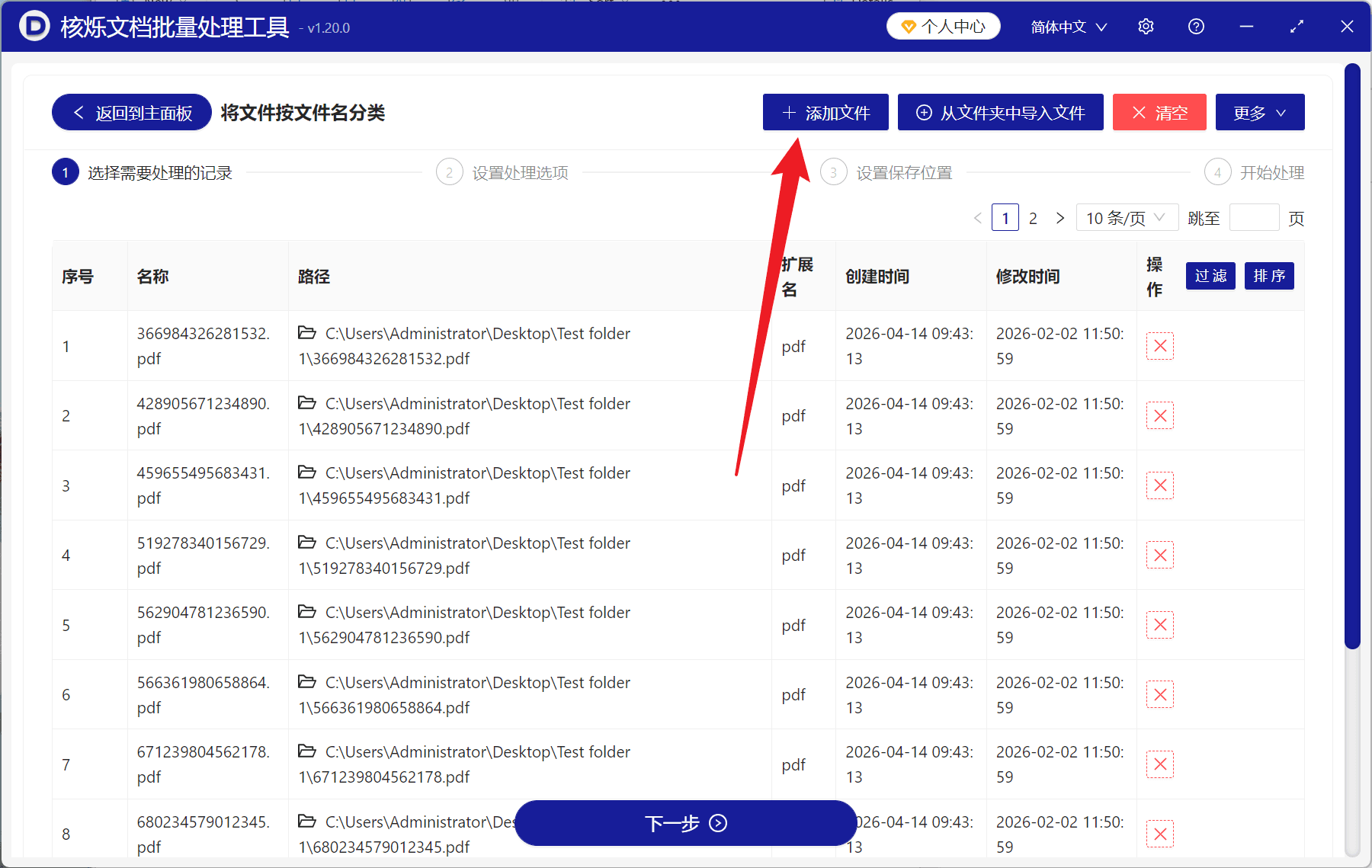
Task: Click the next page arrow icon
Action: (x=1060, y=217)
